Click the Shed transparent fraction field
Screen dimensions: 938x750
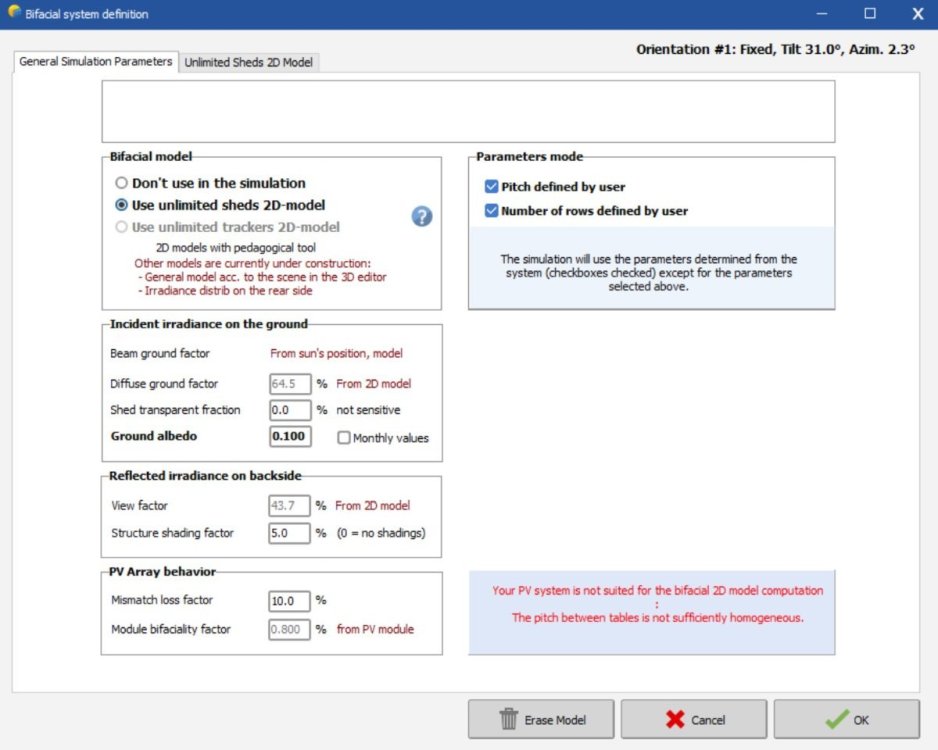coord(290,410)
